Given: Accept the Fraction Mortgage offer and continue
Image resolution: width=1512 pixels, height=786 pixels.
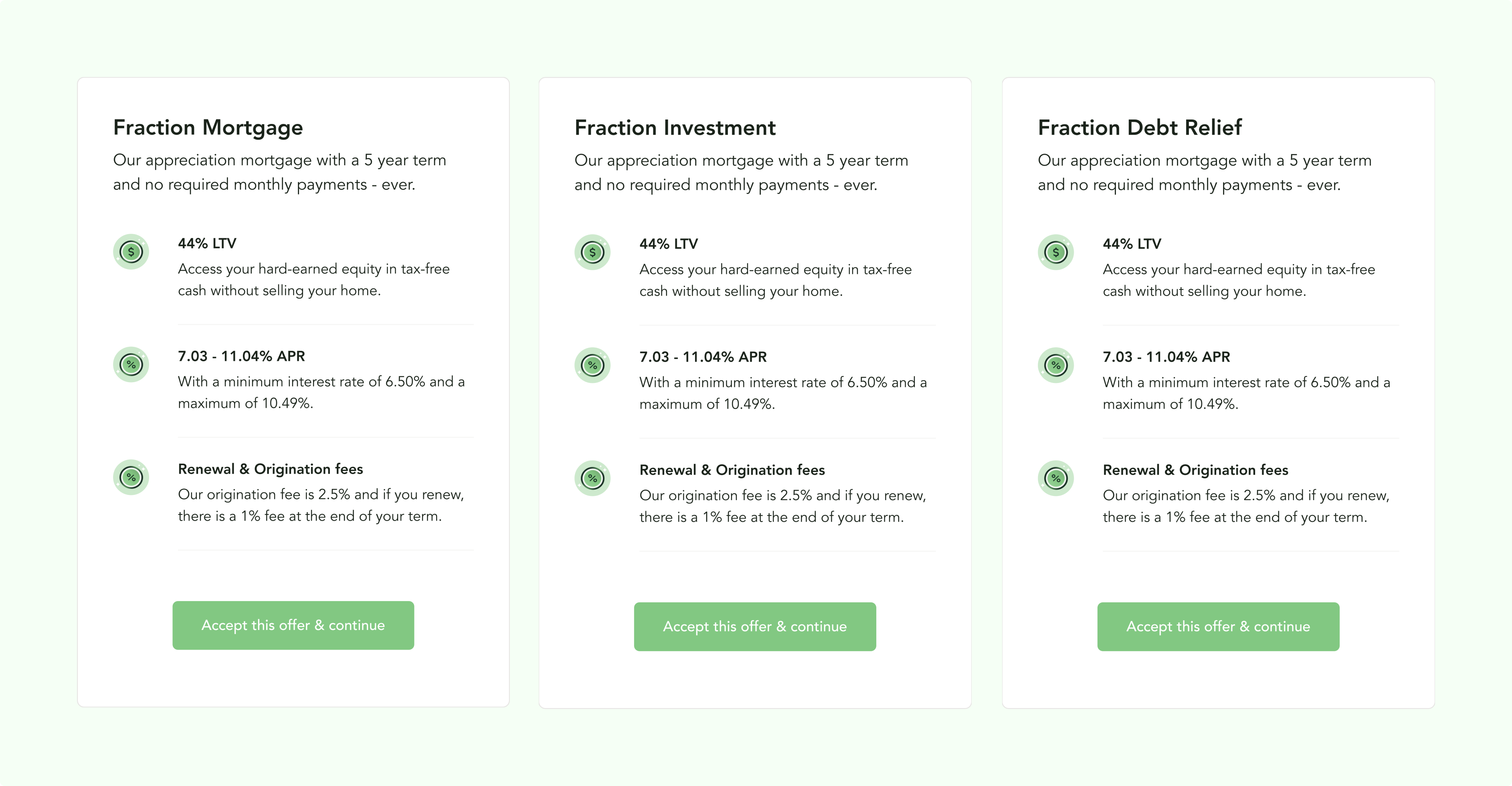Looking at the screenshot, I should [293, 625].
